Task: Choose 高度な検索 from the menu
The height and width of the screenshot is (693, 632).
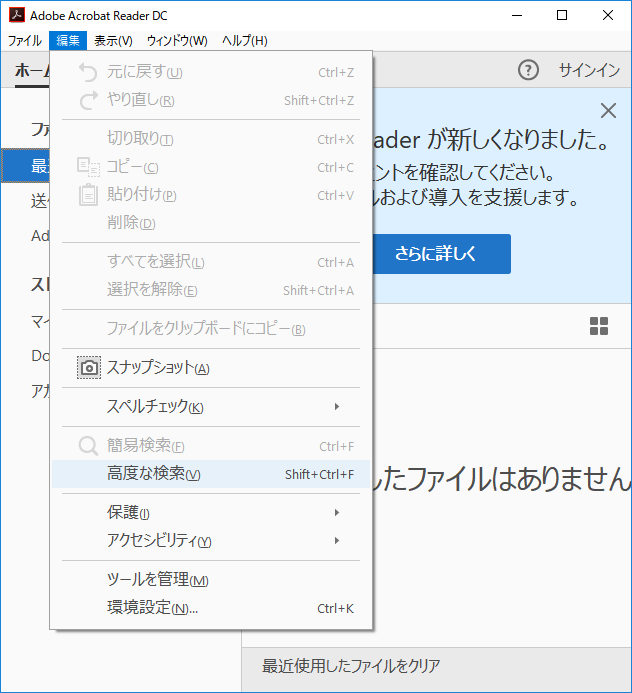Action: (x=211, y=474)
